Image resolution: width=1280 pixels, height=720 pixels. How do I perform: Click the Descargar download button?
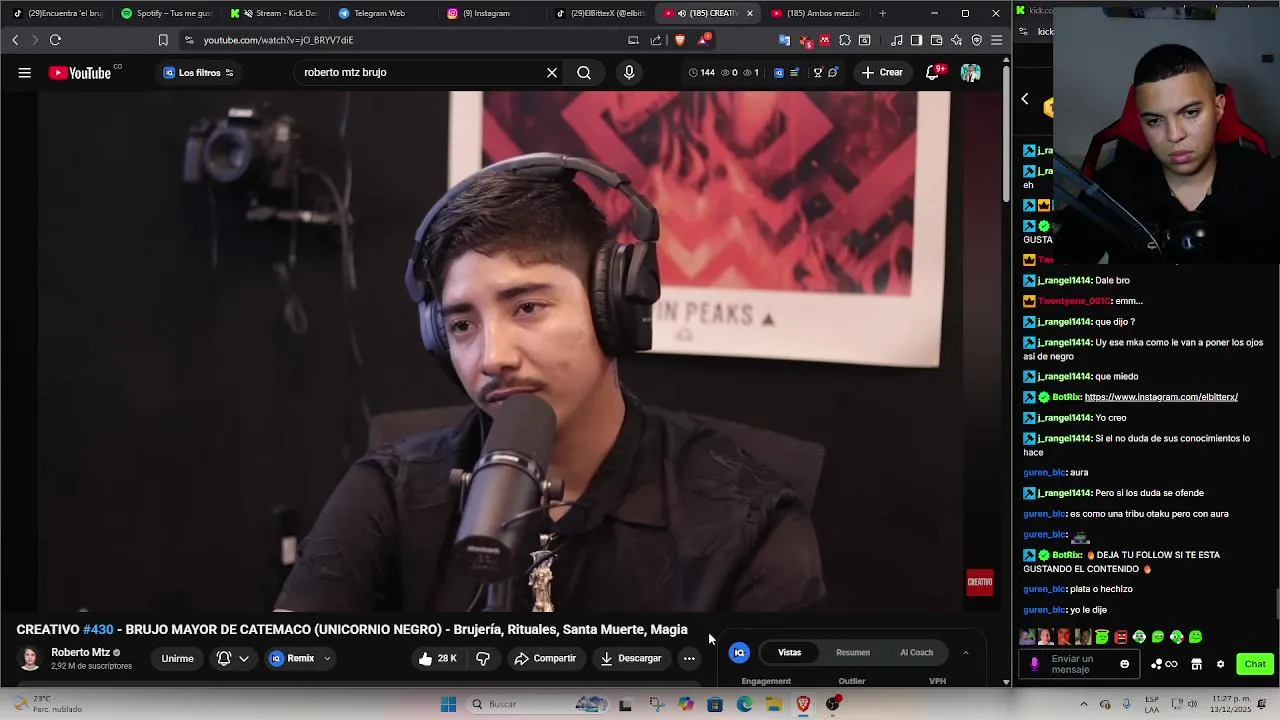coord(631,658)
